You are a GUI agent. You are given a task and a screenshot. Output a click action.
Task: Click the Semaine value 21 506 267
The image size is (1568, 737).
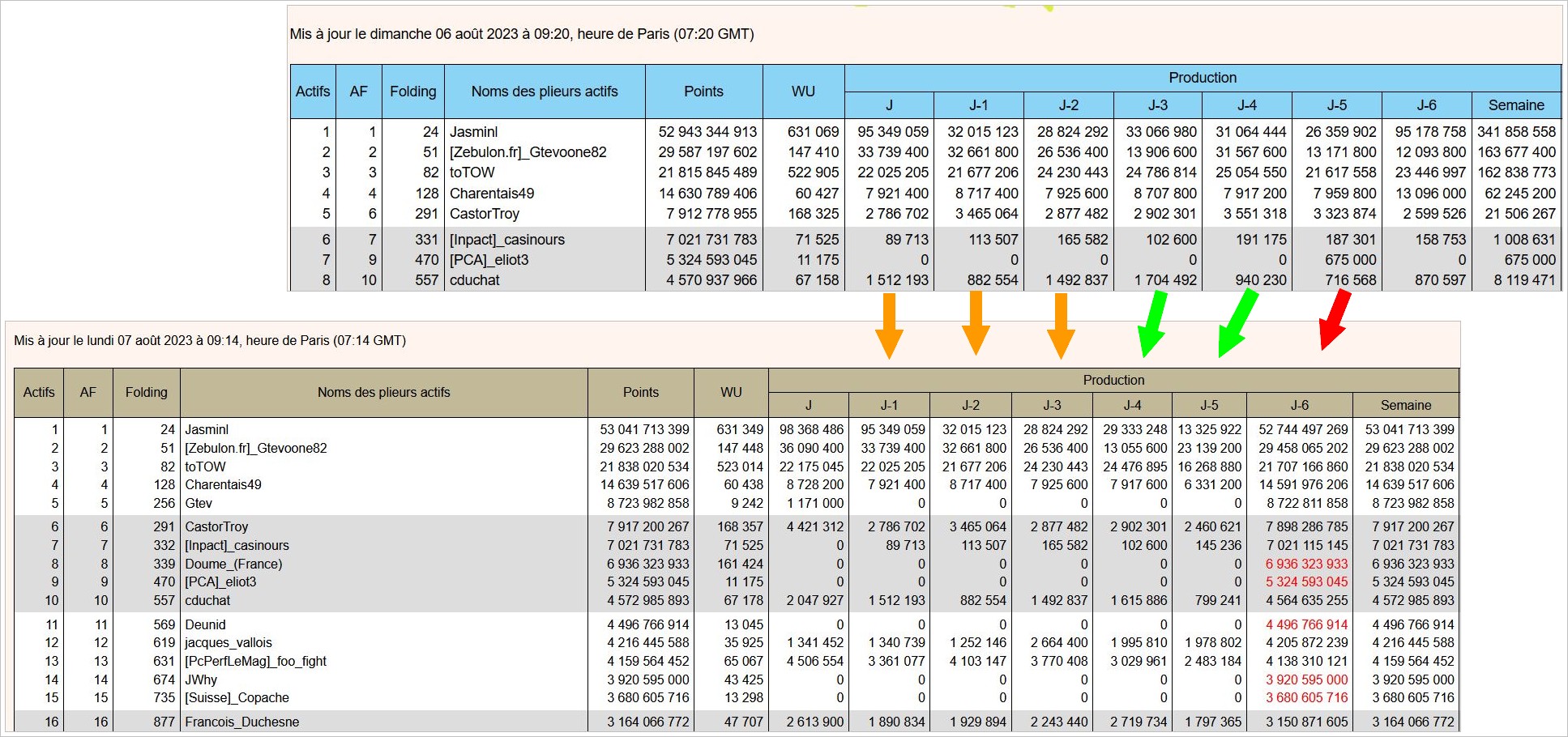[x=1519, y=213]
